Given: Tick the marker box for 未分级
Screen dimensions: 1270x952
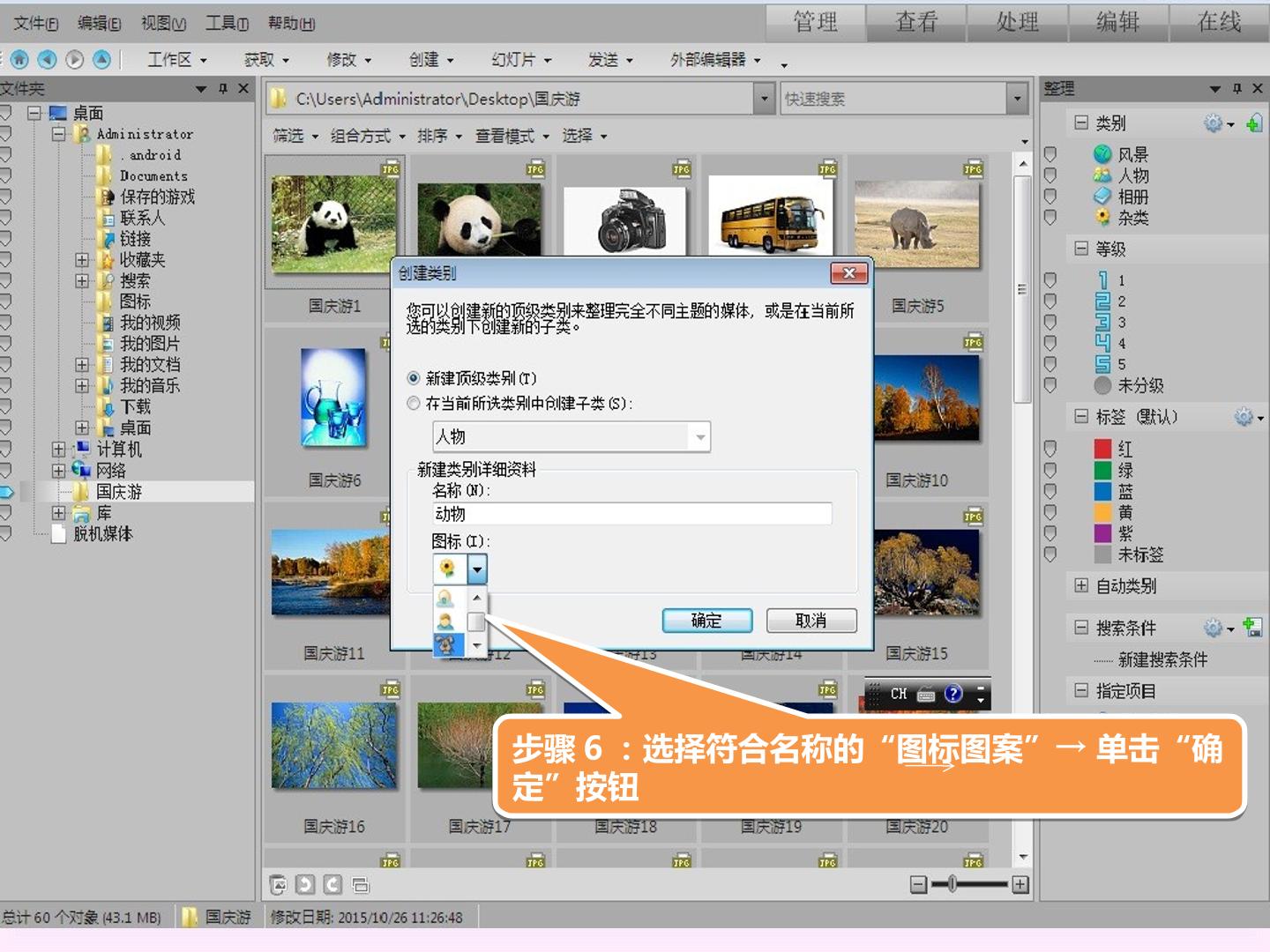Looking at the screenshot, I should point(1050,385).
